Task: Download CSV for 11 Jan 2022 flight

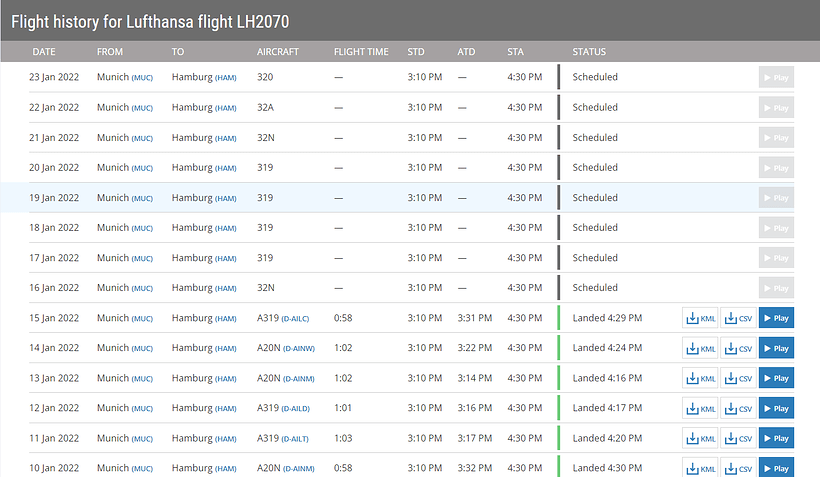Action: 738,438
